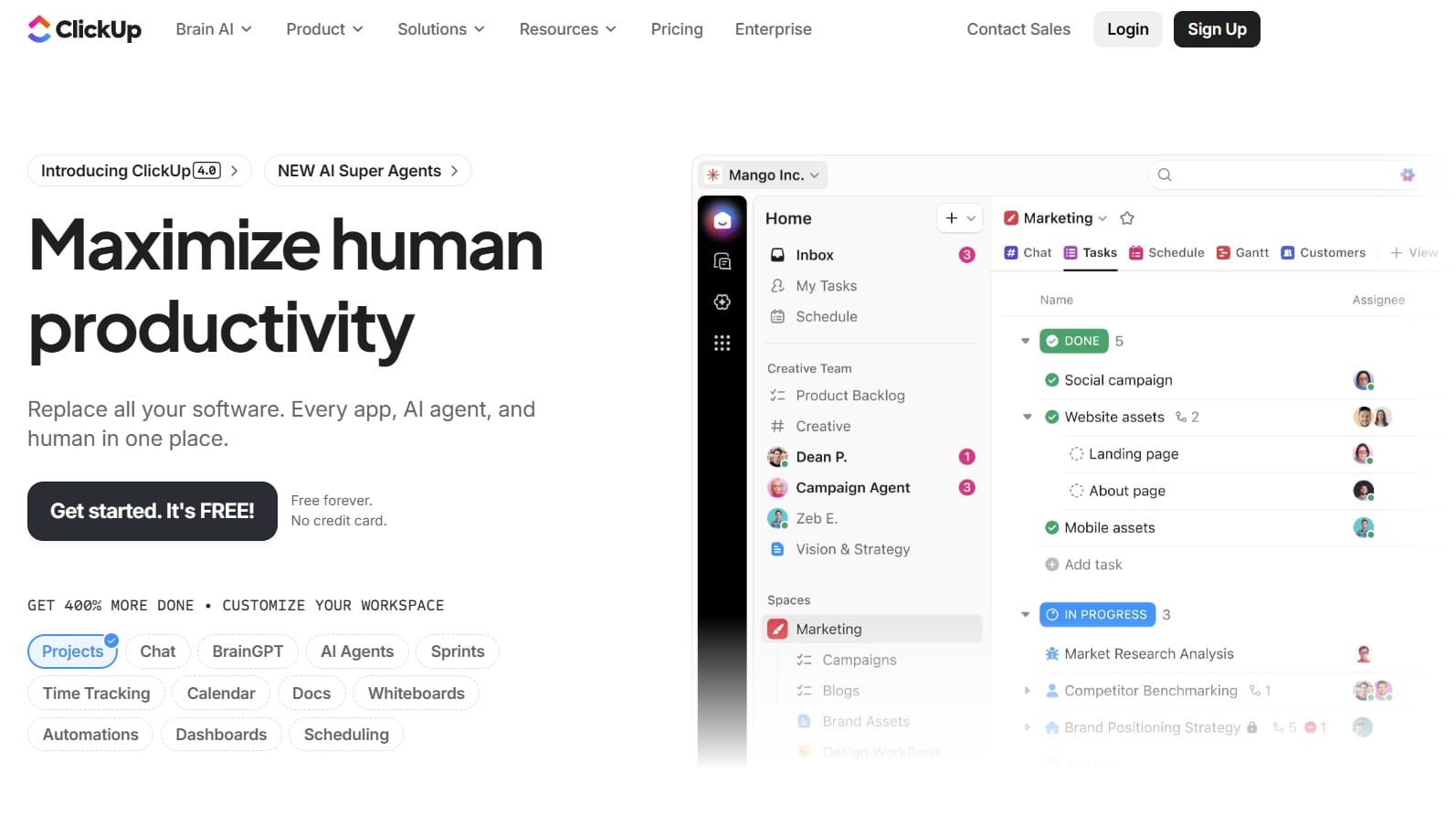Collapse the DONE task group
This screenshot has width=1456, height=826.
[x=1025, y=341]
